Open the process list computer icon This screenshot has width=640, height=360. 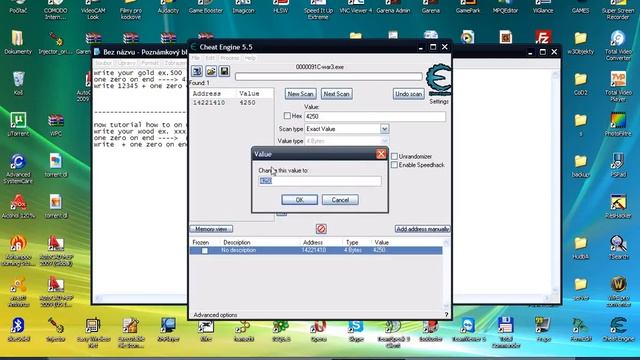[x=197, y=71]
